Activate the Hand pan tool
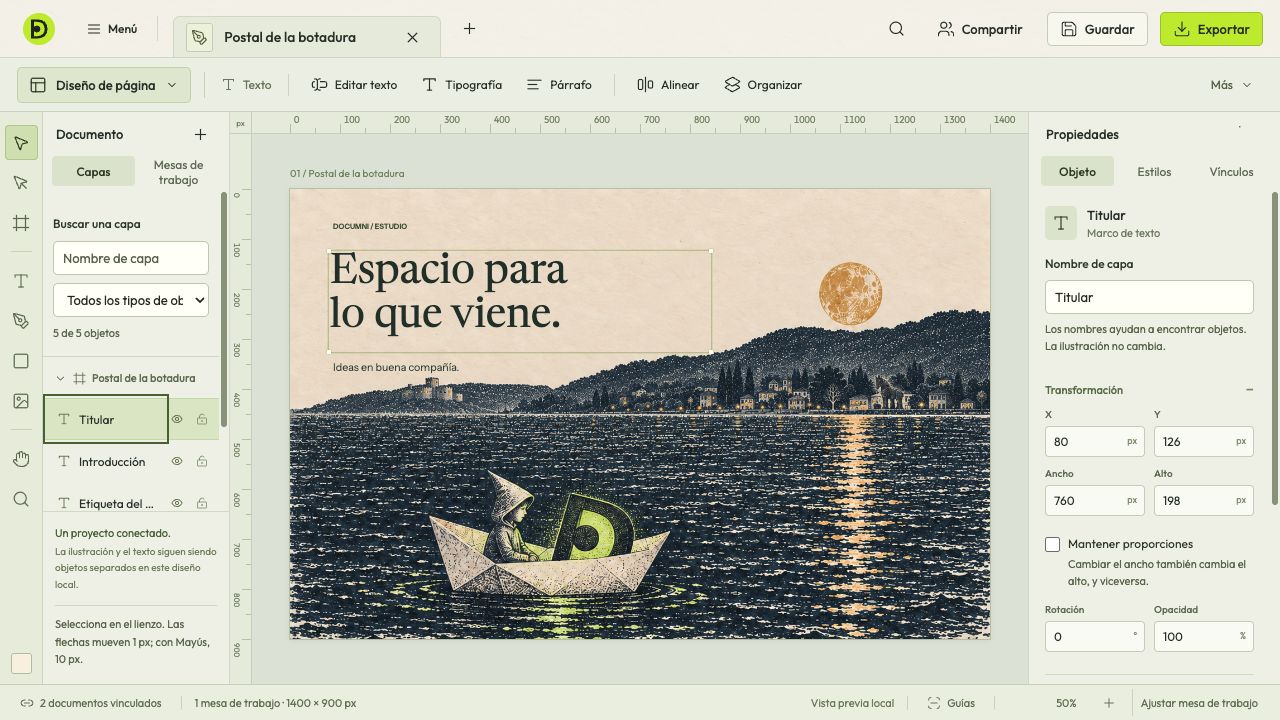The height and width of the screenshot is (720, 1280). click(x=21, y=459)
